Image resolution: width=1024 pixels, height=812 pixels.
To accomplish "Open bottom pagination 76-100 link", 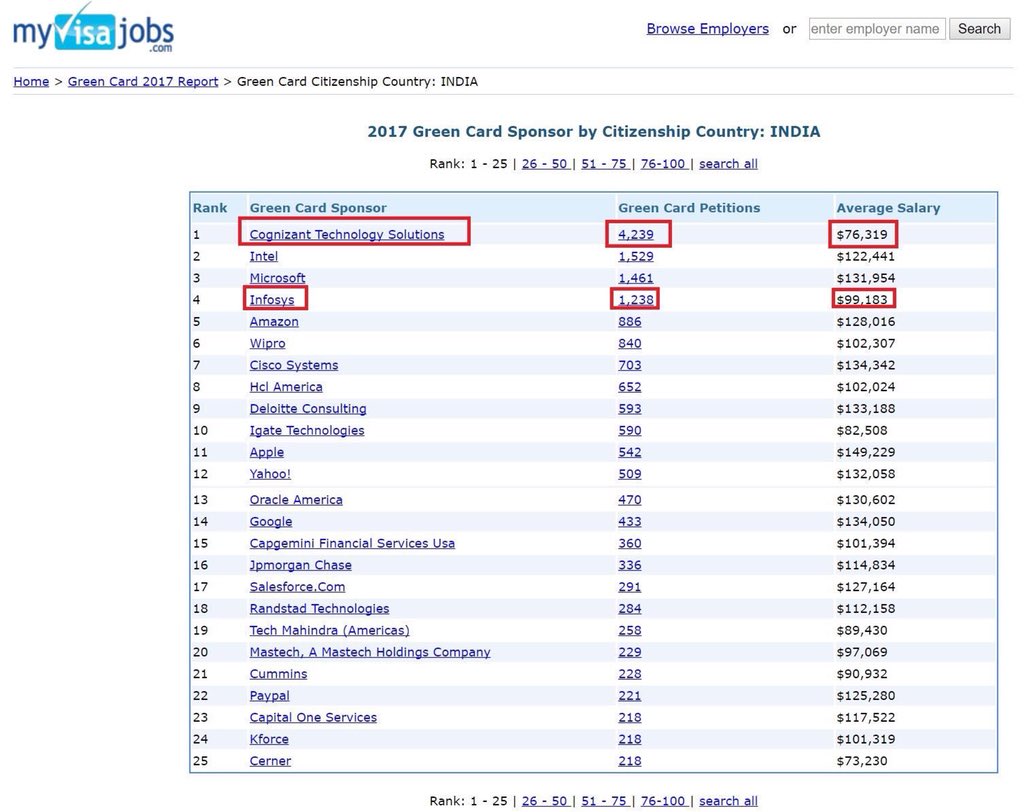I will pos(663,801).
